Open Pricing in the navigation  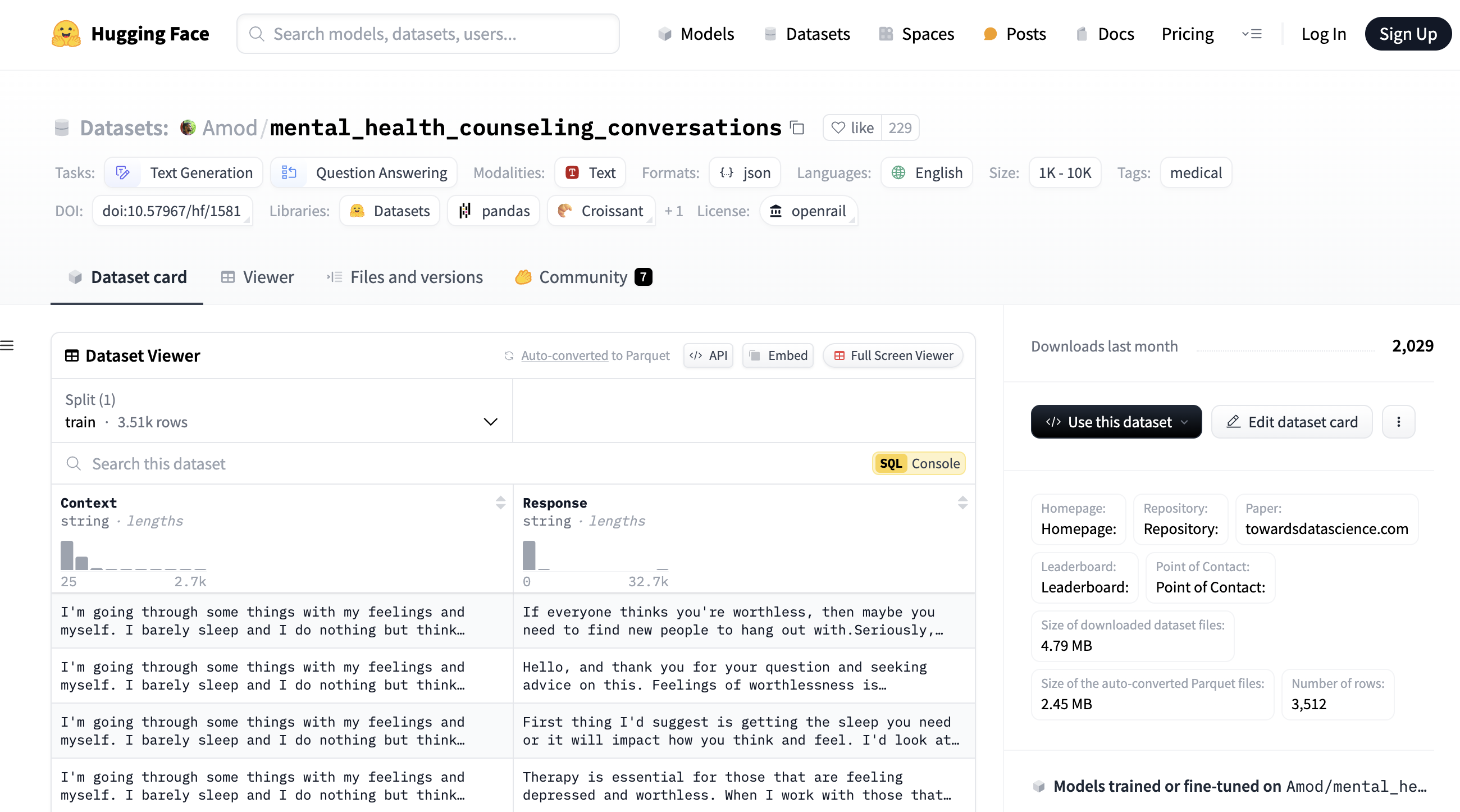click(1188, 34)
